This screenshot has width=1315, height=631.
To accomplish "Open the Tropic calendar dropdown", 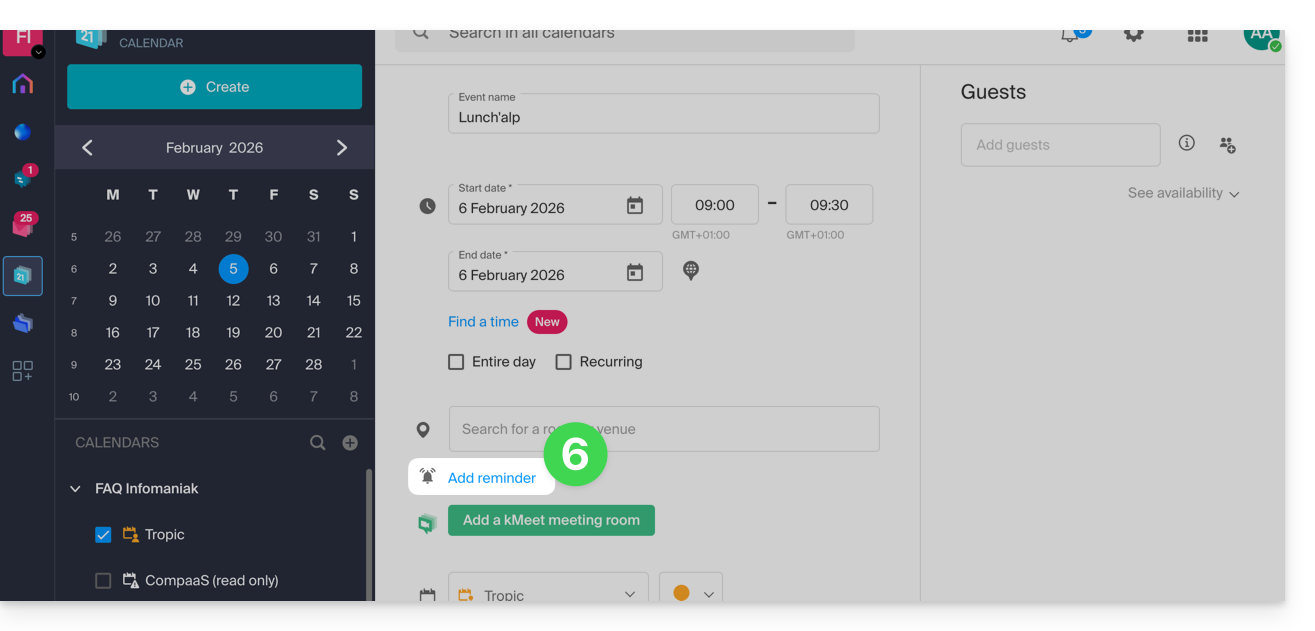I will pyautogui.click(x=548, y=588).
